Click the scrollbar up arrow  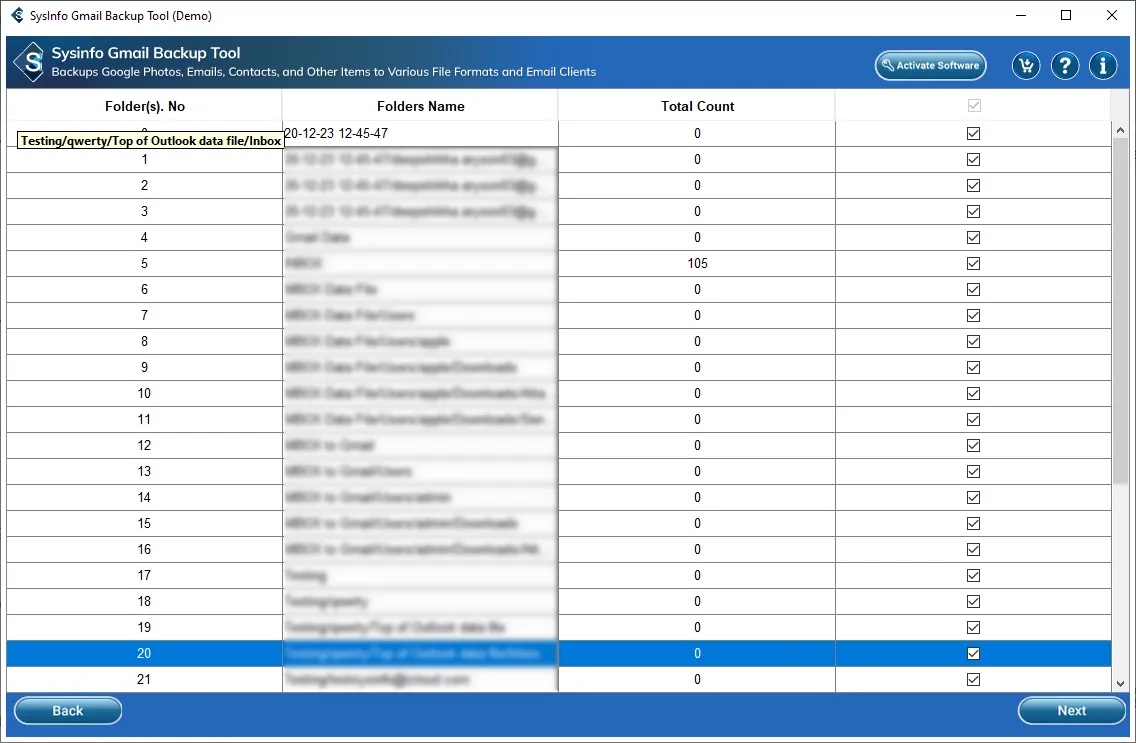(1120, 130)
